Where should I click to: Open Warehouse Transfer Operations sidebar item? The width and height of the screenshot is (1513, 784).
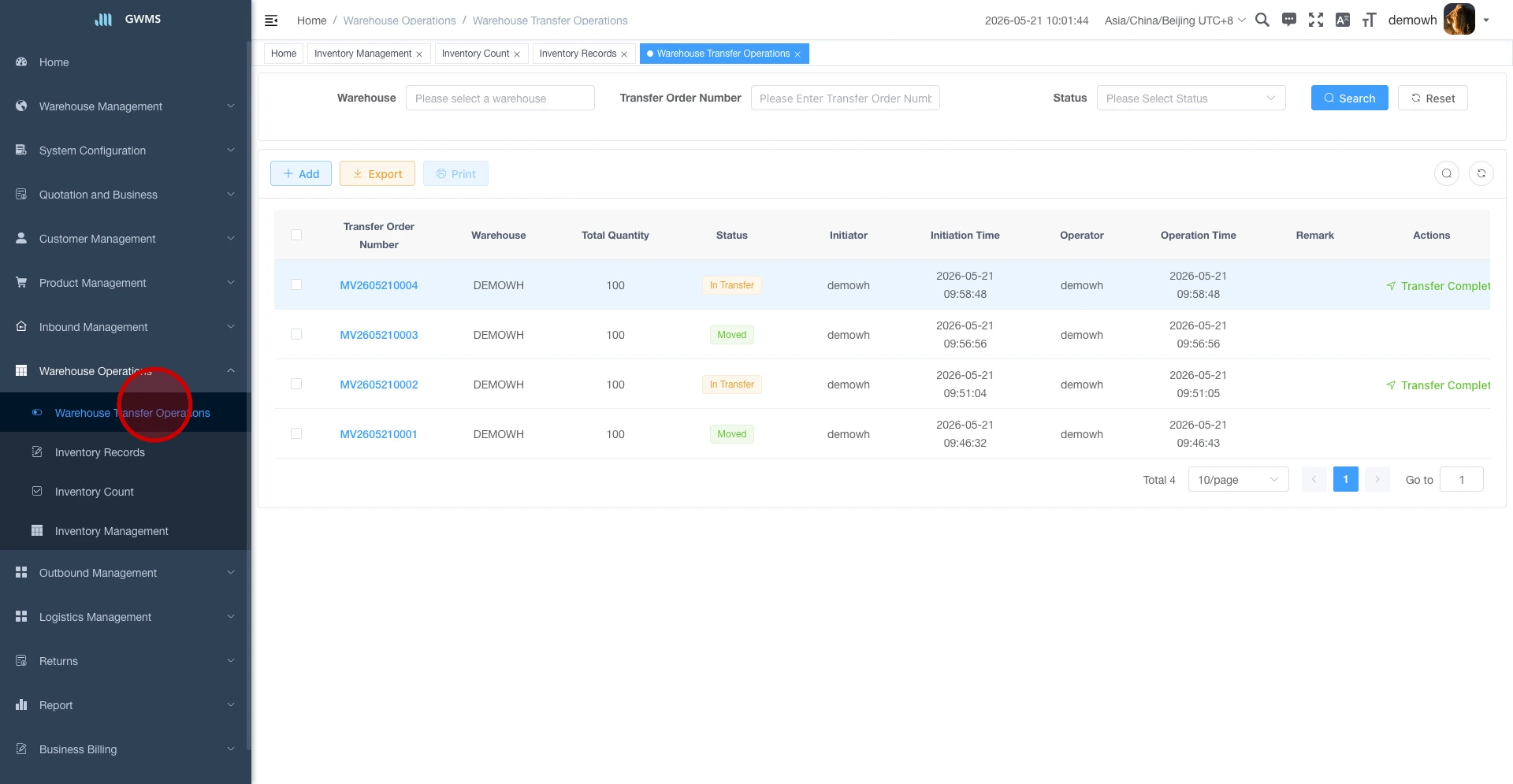[x=124, y=412]
